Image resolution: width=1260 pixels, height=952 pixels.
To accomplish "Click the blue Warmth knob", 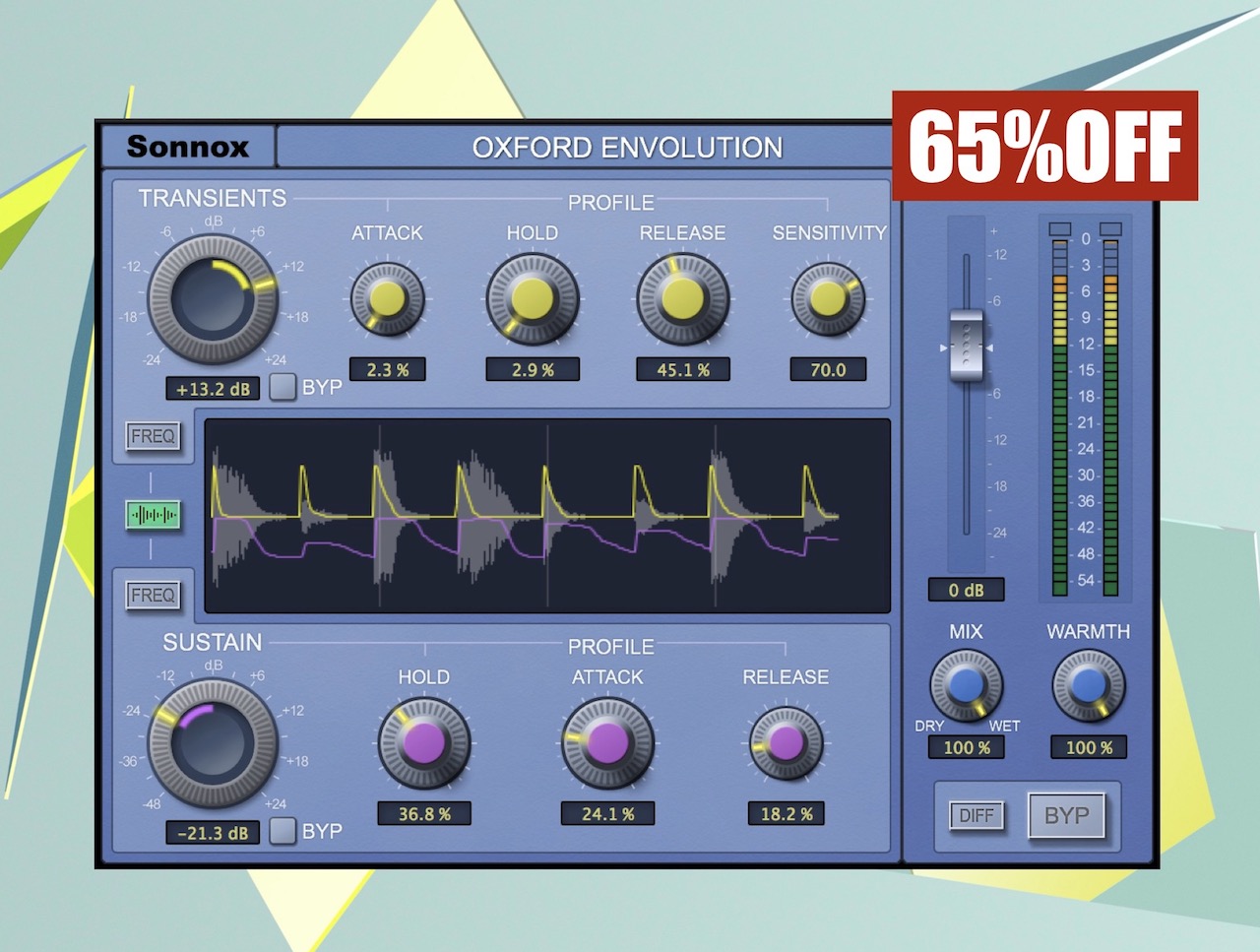I will [1088, 685].
